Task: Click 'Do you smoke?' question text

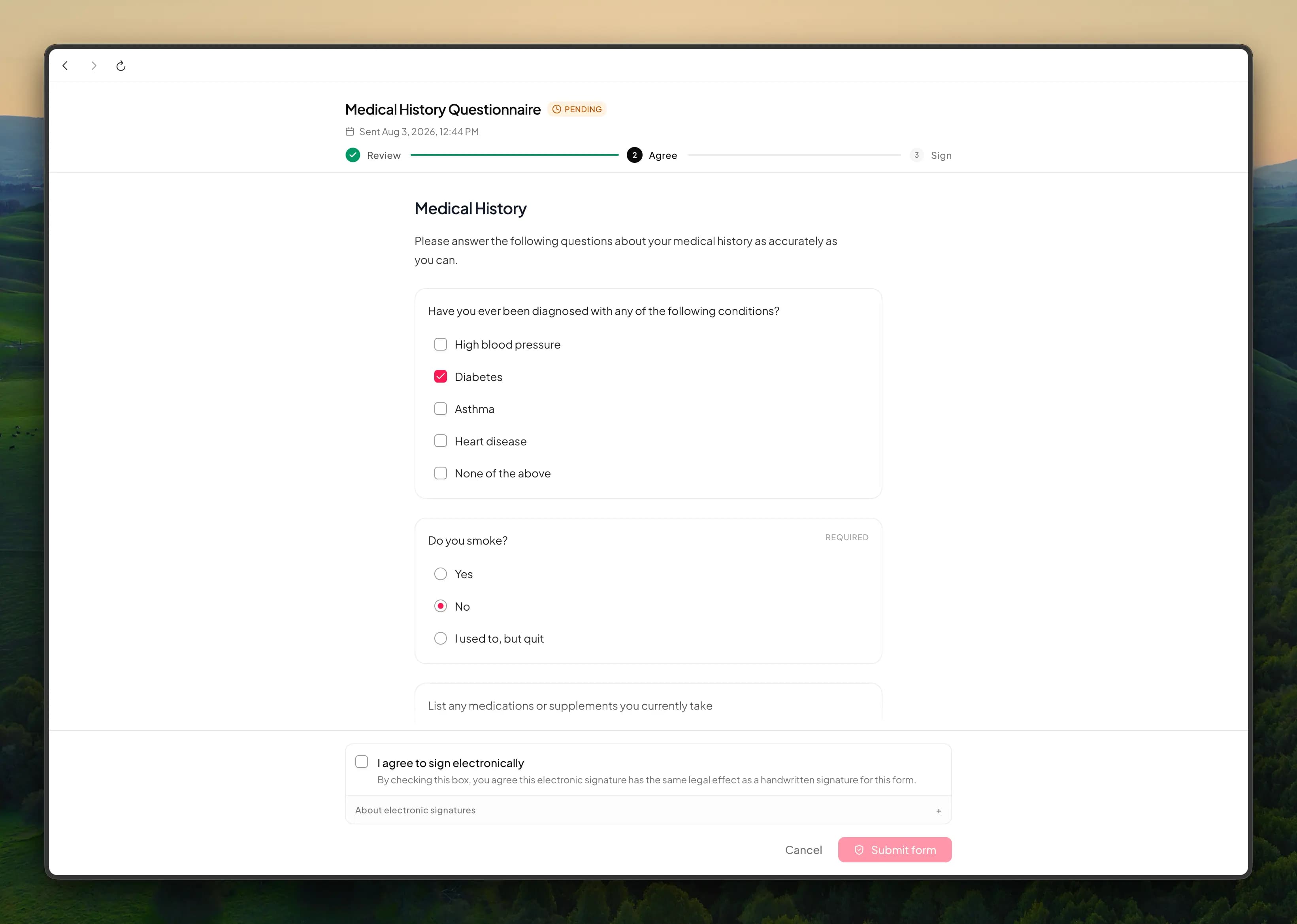Action: tap(468, 541)
